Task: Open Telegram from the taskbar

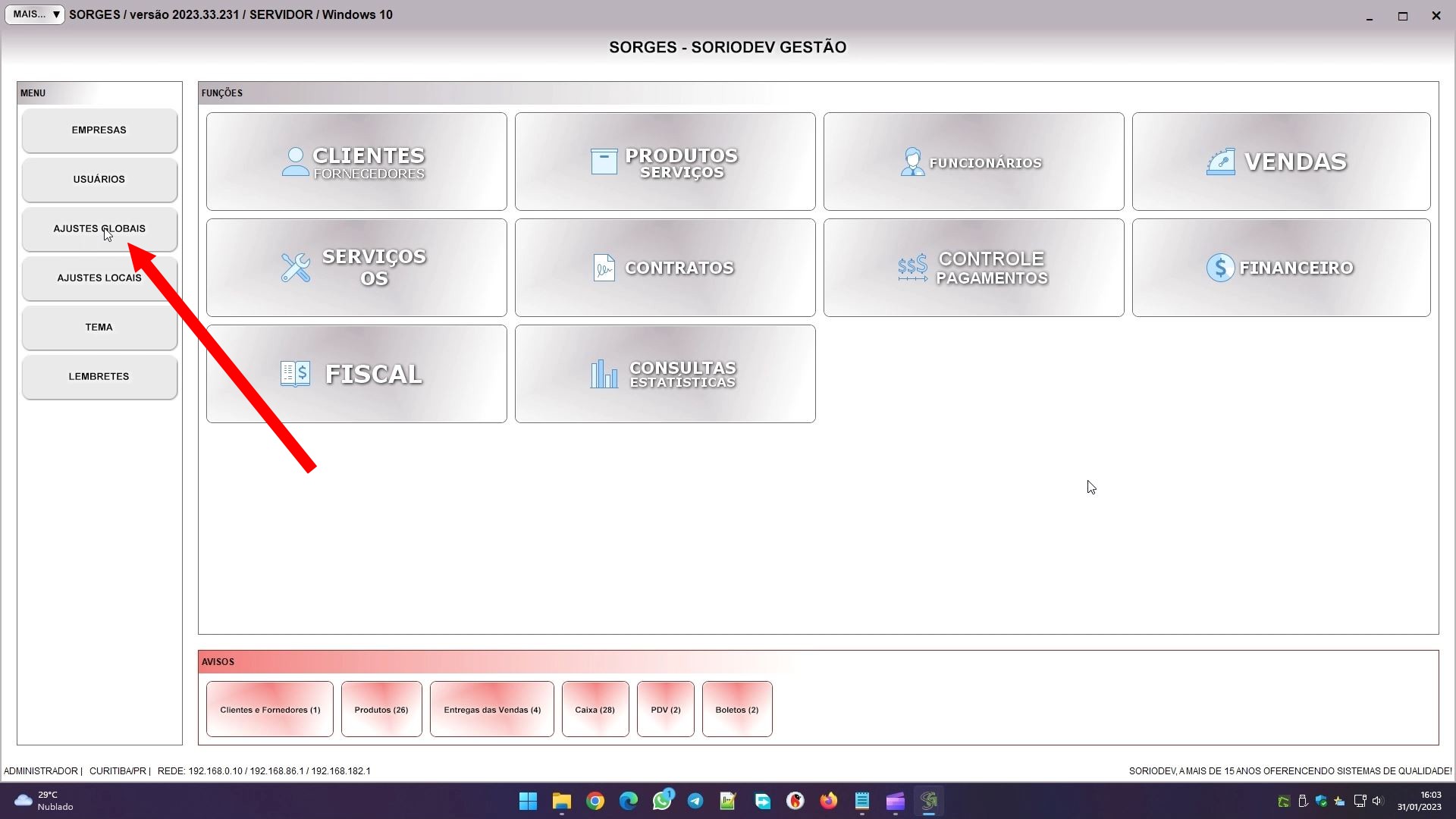Action: 695,801
